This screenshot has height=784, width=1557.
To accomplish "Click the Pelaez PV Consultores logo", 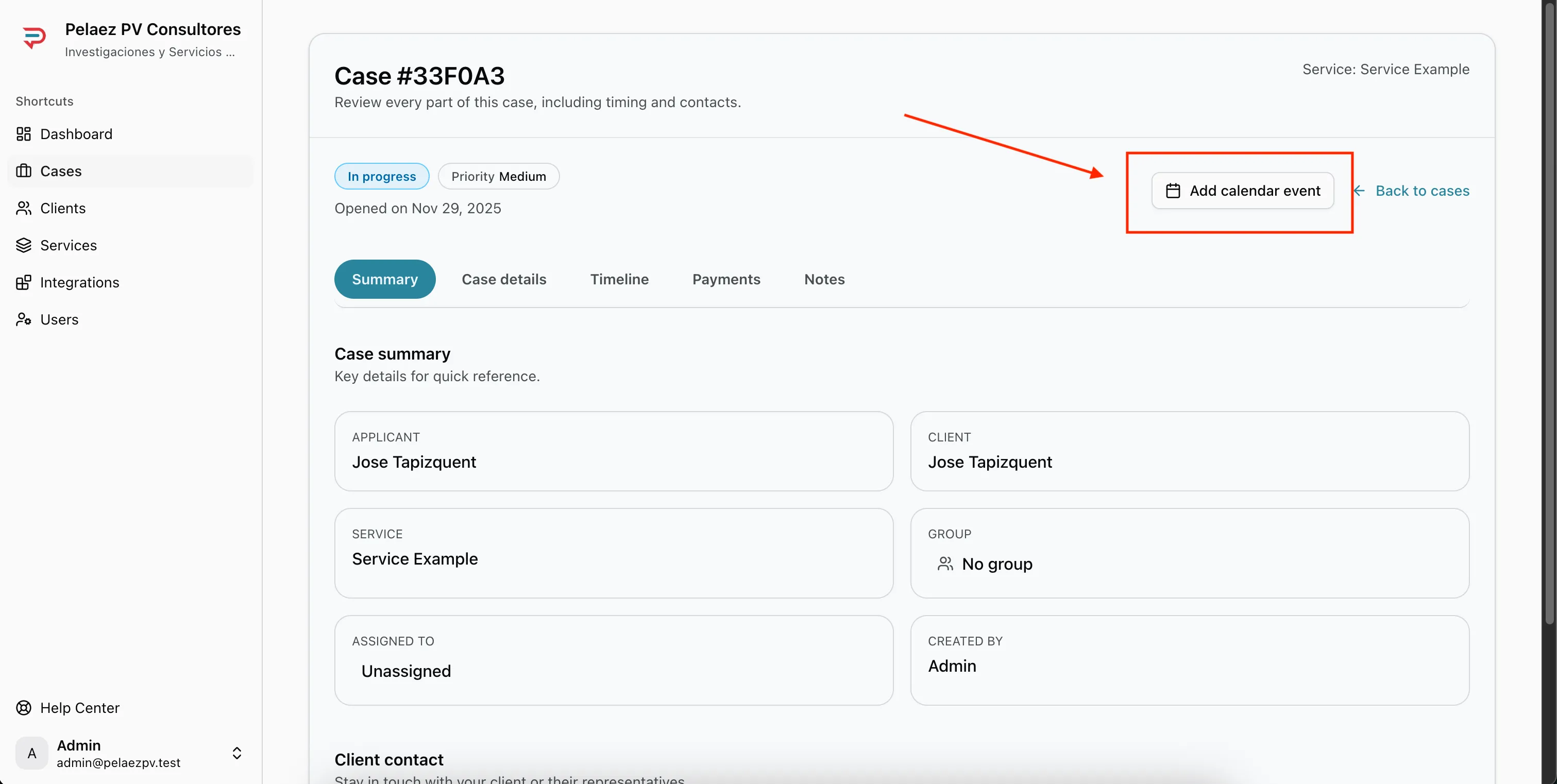I will click(35, 37).
